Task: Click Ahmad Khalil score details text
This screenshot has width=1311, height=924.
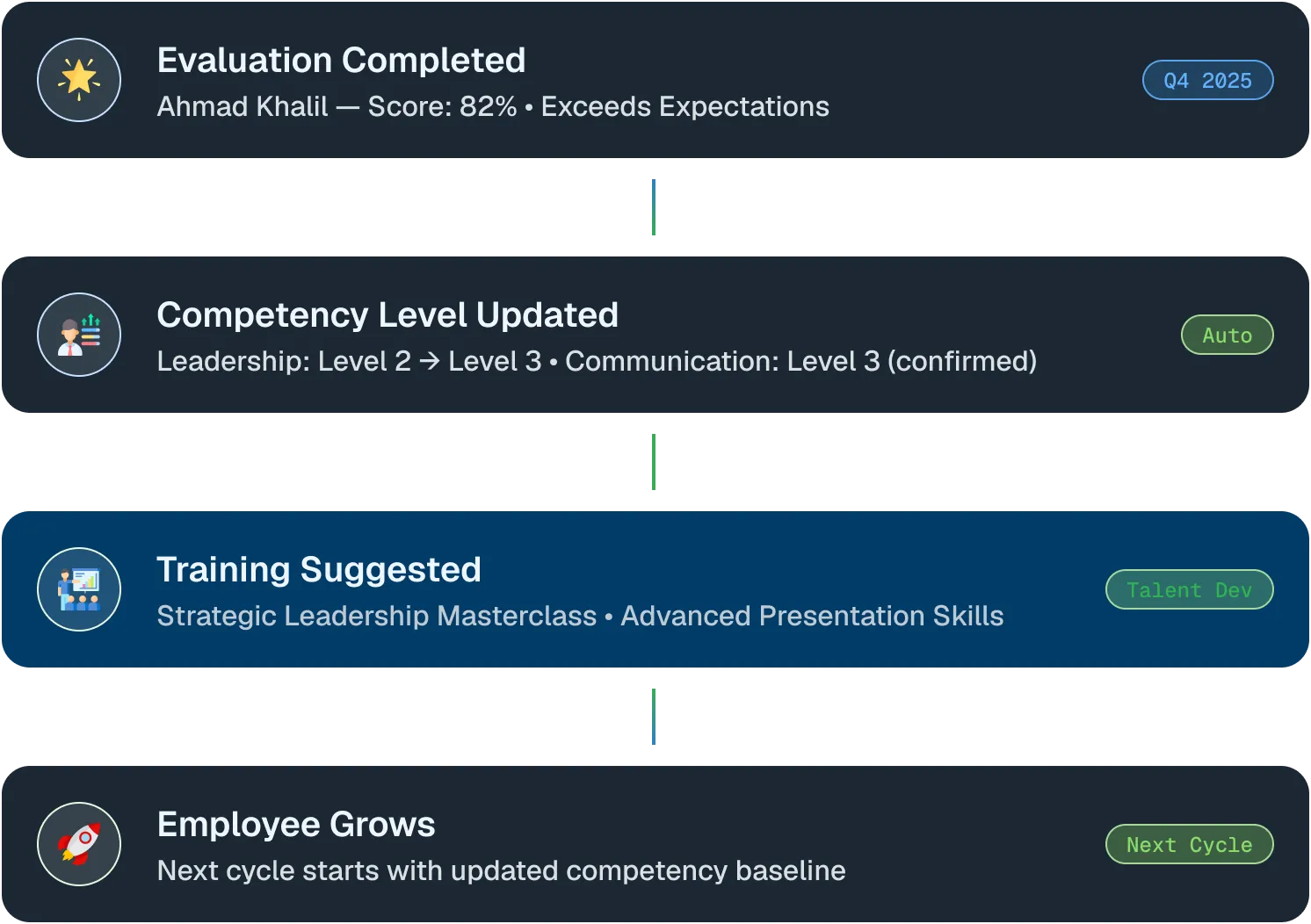Action: [493, 106]
